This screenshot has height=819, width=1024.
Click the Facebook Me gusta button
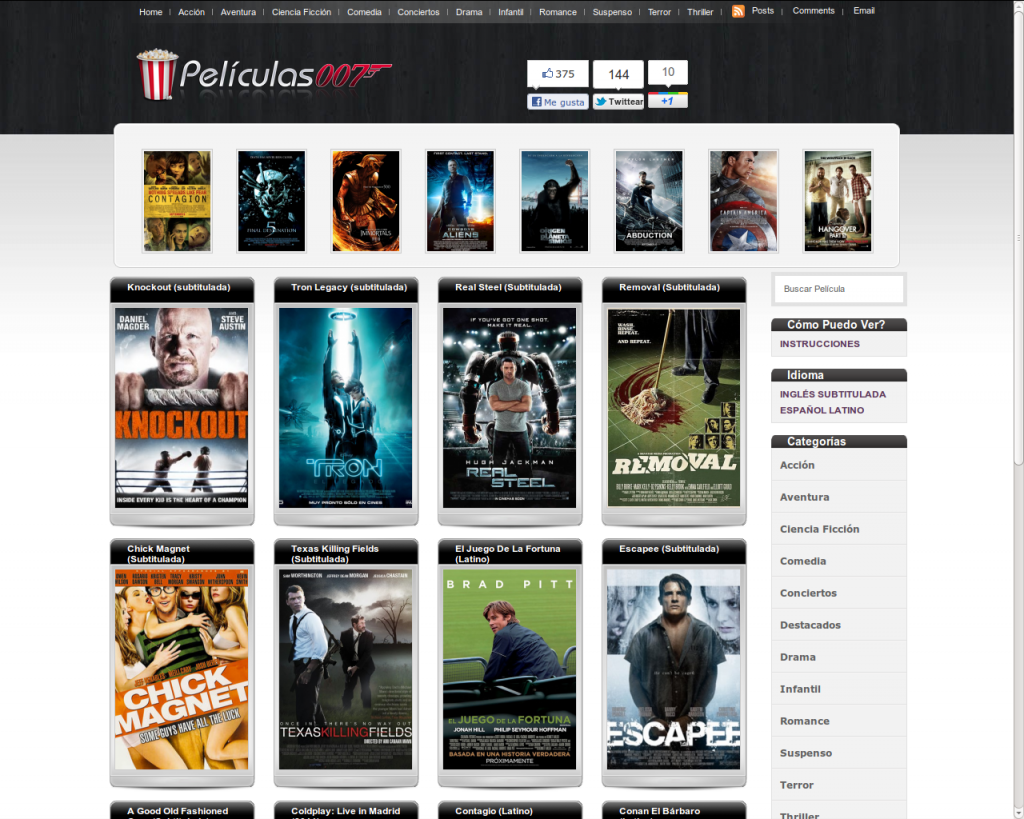(558, 102)
